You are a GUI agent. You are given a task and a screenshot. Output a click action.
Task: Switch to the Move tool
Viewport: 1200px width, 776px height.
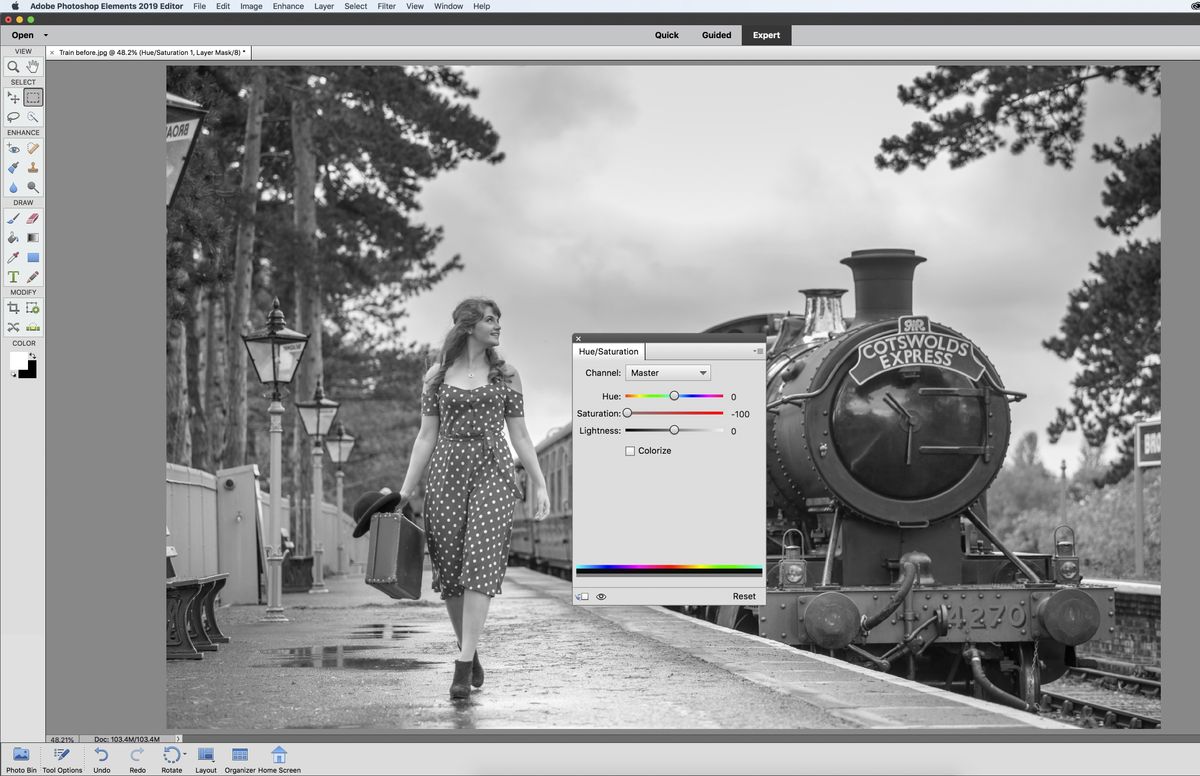[12, 97]
